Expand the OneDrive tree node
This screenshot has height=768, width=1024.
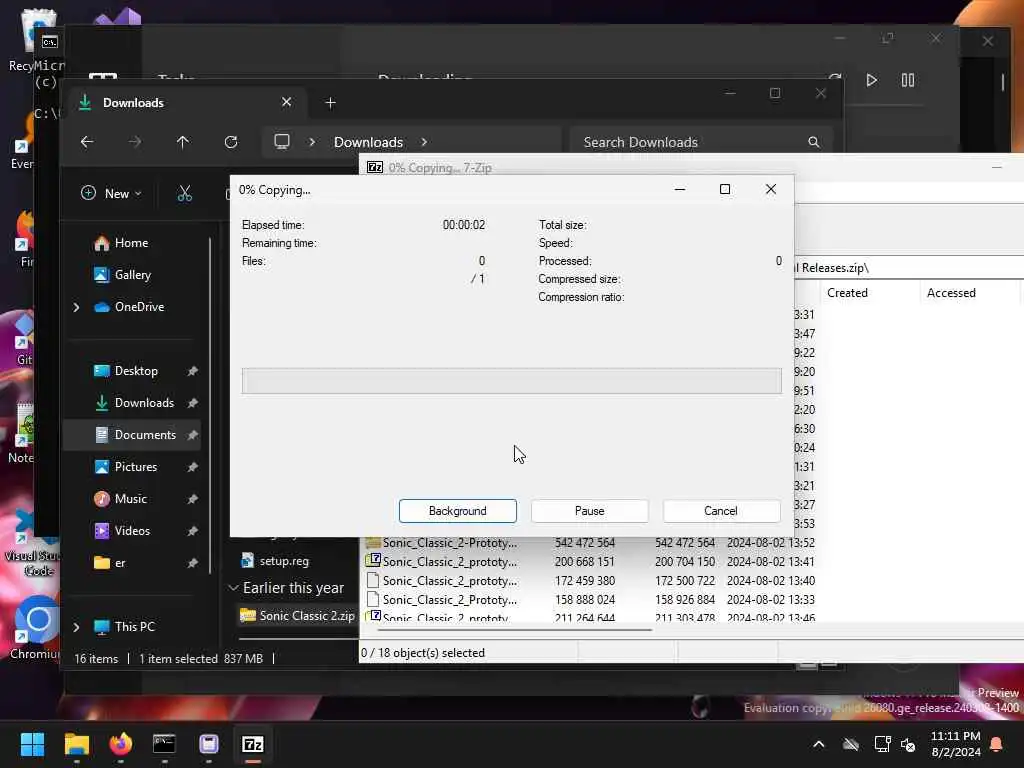click(76, 307)
